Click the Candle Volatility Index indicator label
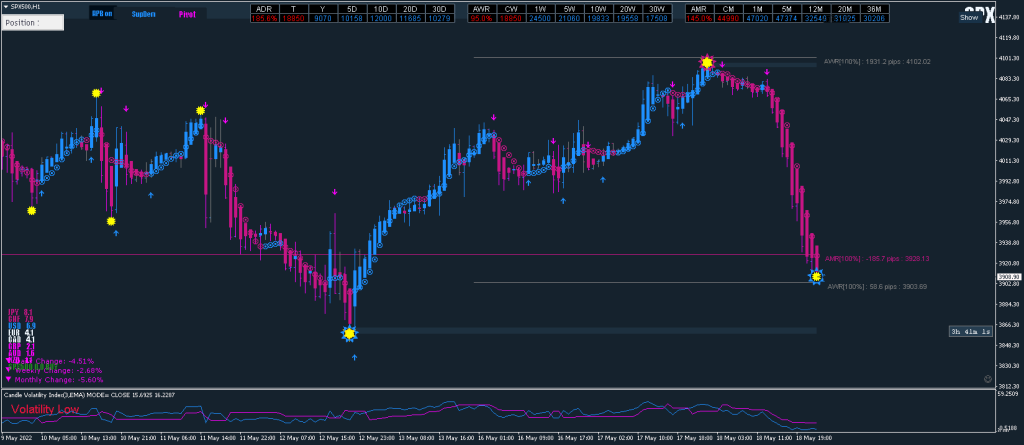The height and width of the screenshot is (445, 1024). [75, 396]
